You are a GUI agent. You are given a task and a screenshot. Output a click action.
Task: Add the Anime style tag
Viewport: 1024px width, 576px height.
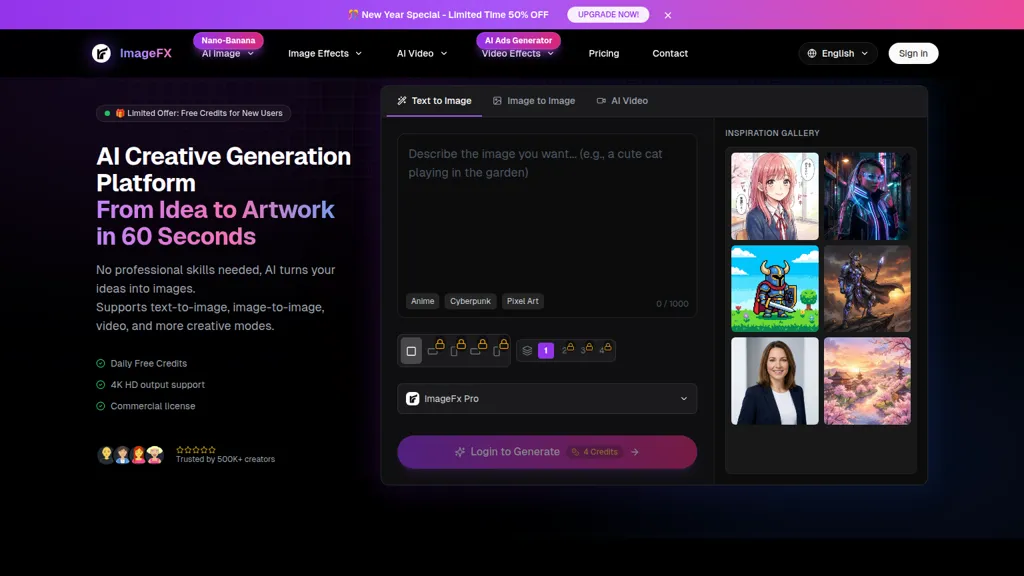coord(423,301)
